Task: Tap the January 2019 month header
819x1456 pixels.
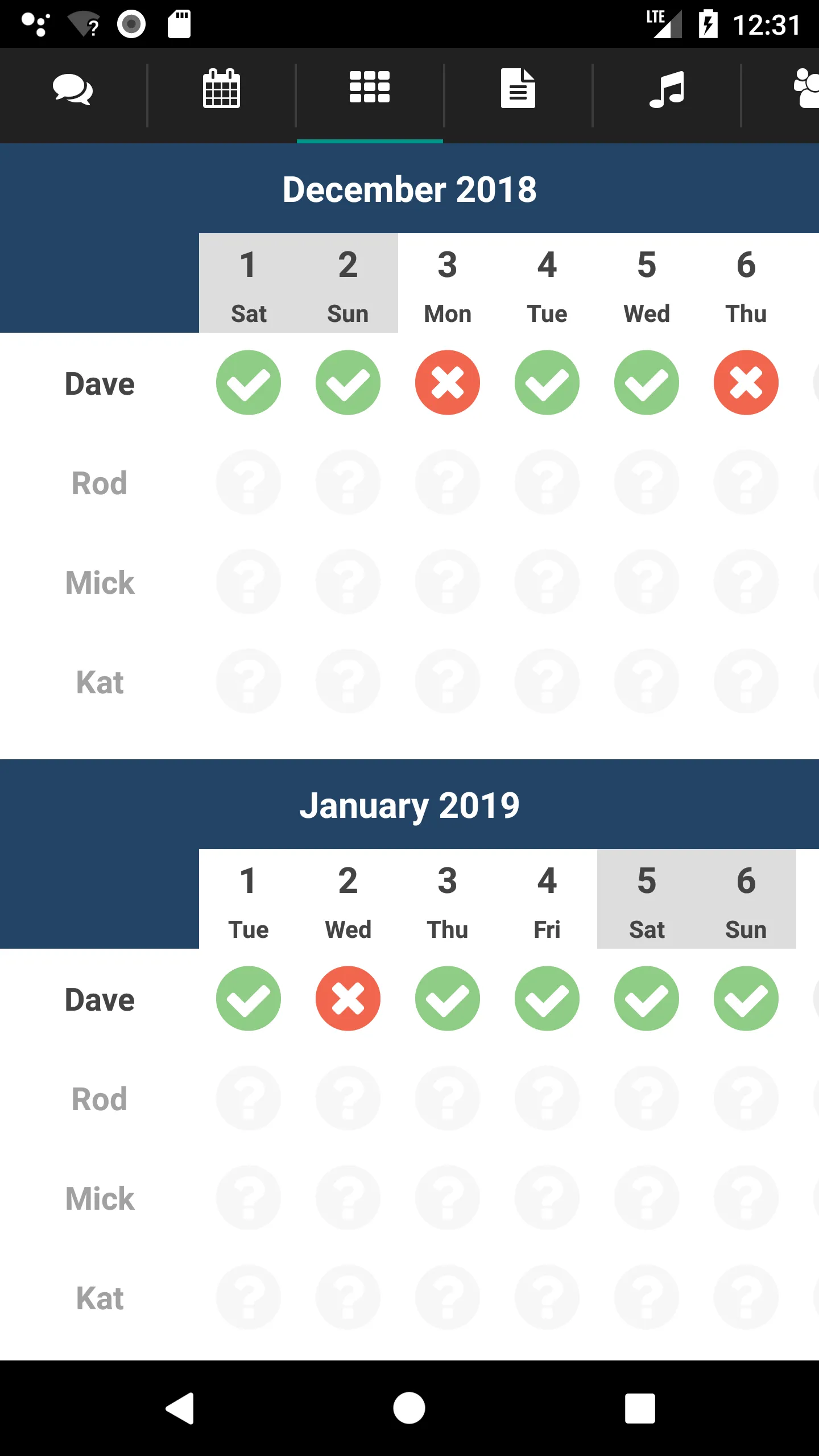Action: coord(409,805)
